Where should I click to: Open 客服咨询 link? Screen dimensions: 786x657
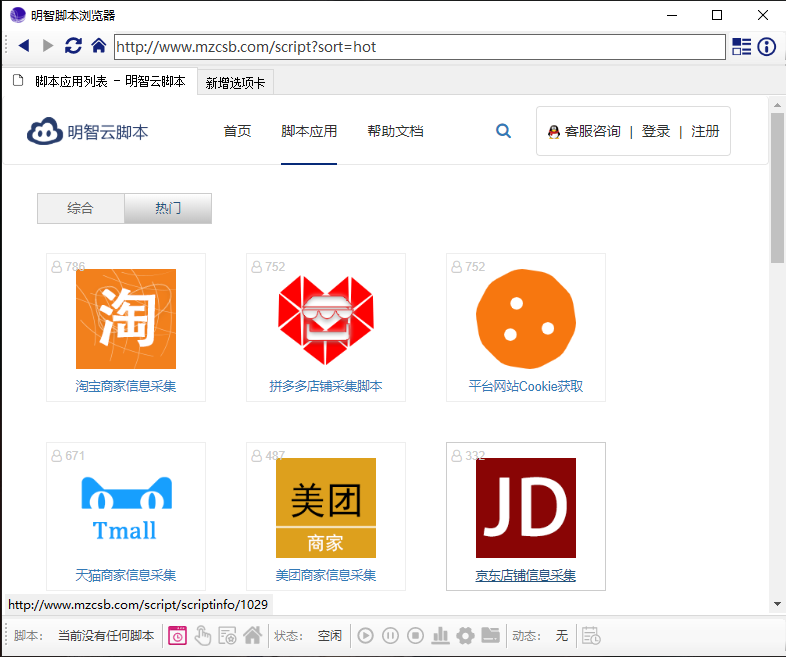(593, 131)
